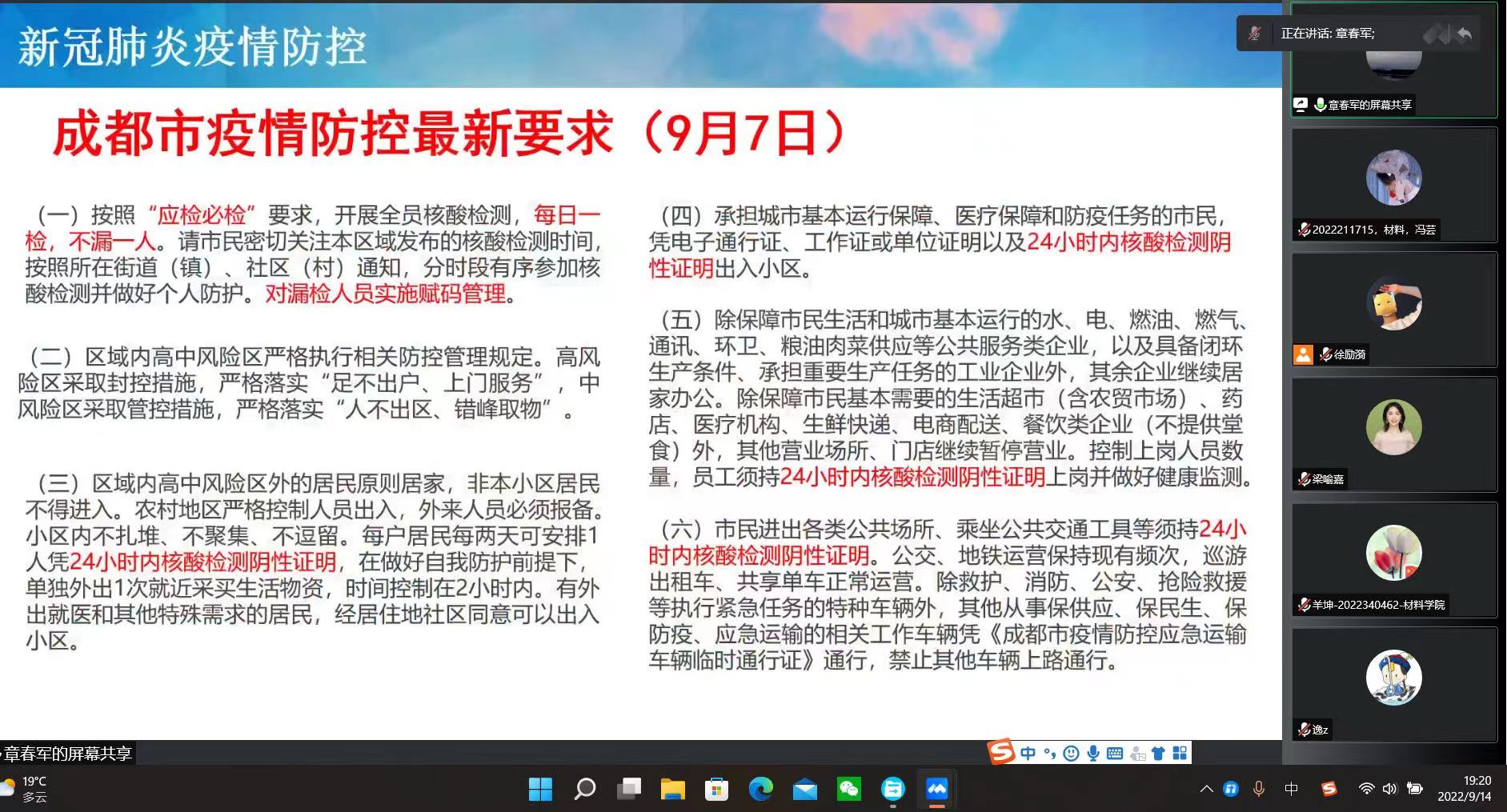Toggle Sogou Chinese/English mode button
The image size is (1507, 812).
pos(1028,753)
